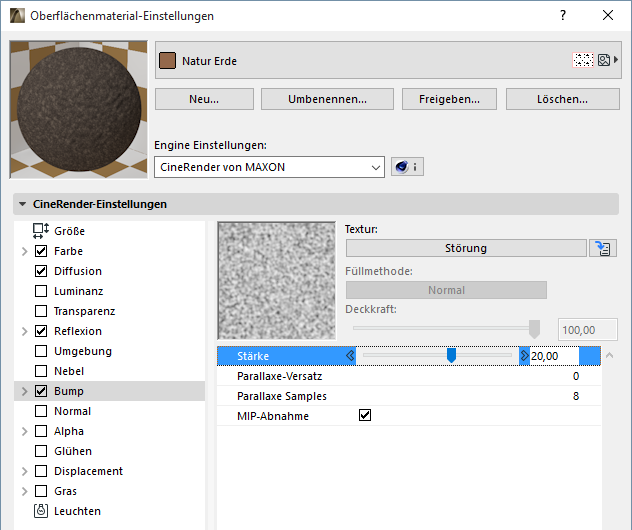Enable the Transparenz checkbox

tap(41, 311)
